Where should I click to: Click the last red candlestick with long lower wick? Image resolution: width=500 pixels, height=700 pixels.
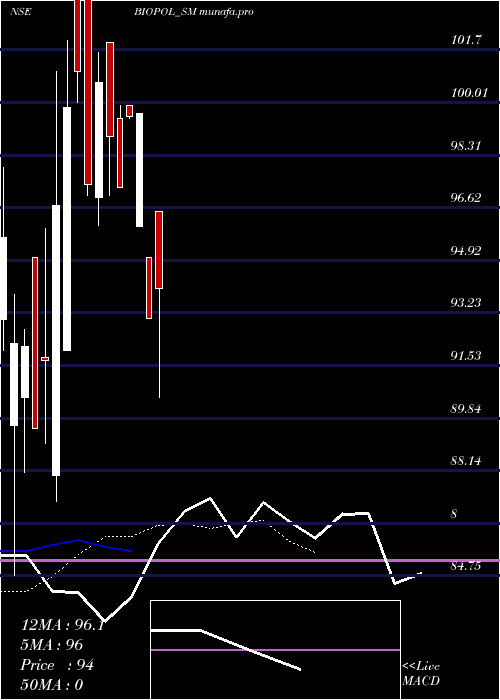click(159, 304)
